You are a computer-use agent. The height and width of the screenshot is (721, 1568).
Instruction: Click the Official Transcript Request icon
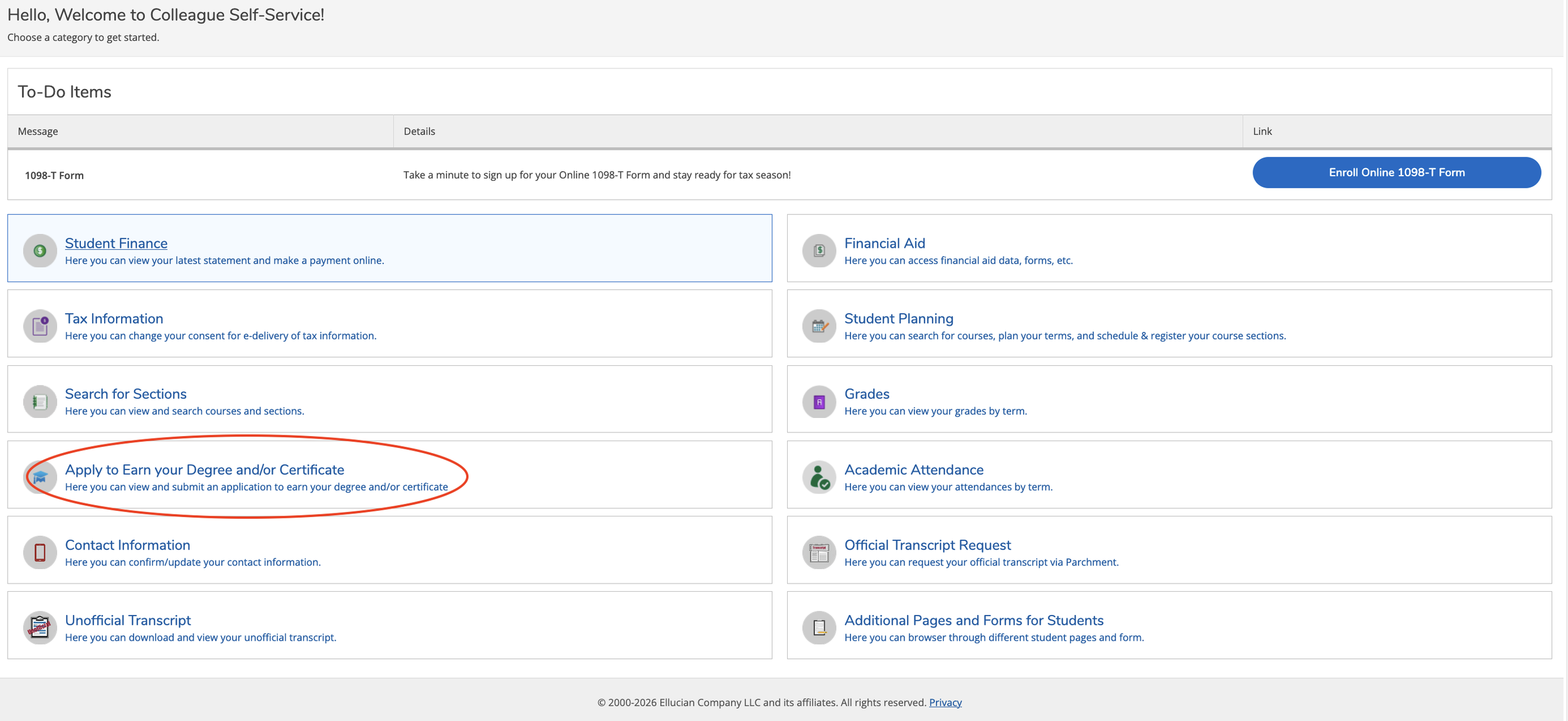coord(819,553)
